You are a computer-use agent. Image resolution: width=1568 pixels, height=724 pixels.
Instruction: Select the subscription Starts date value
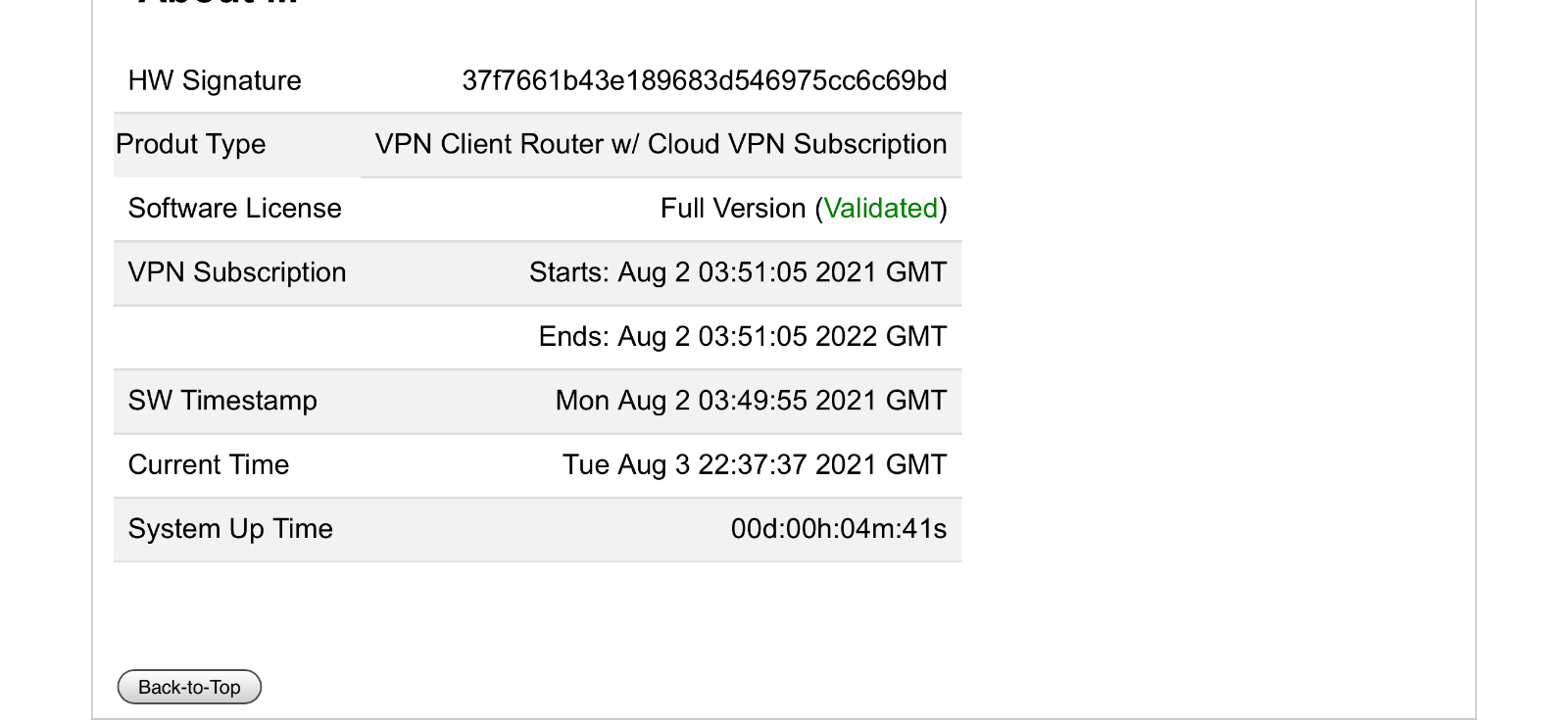pyautogui.click(x=738, y=271)
